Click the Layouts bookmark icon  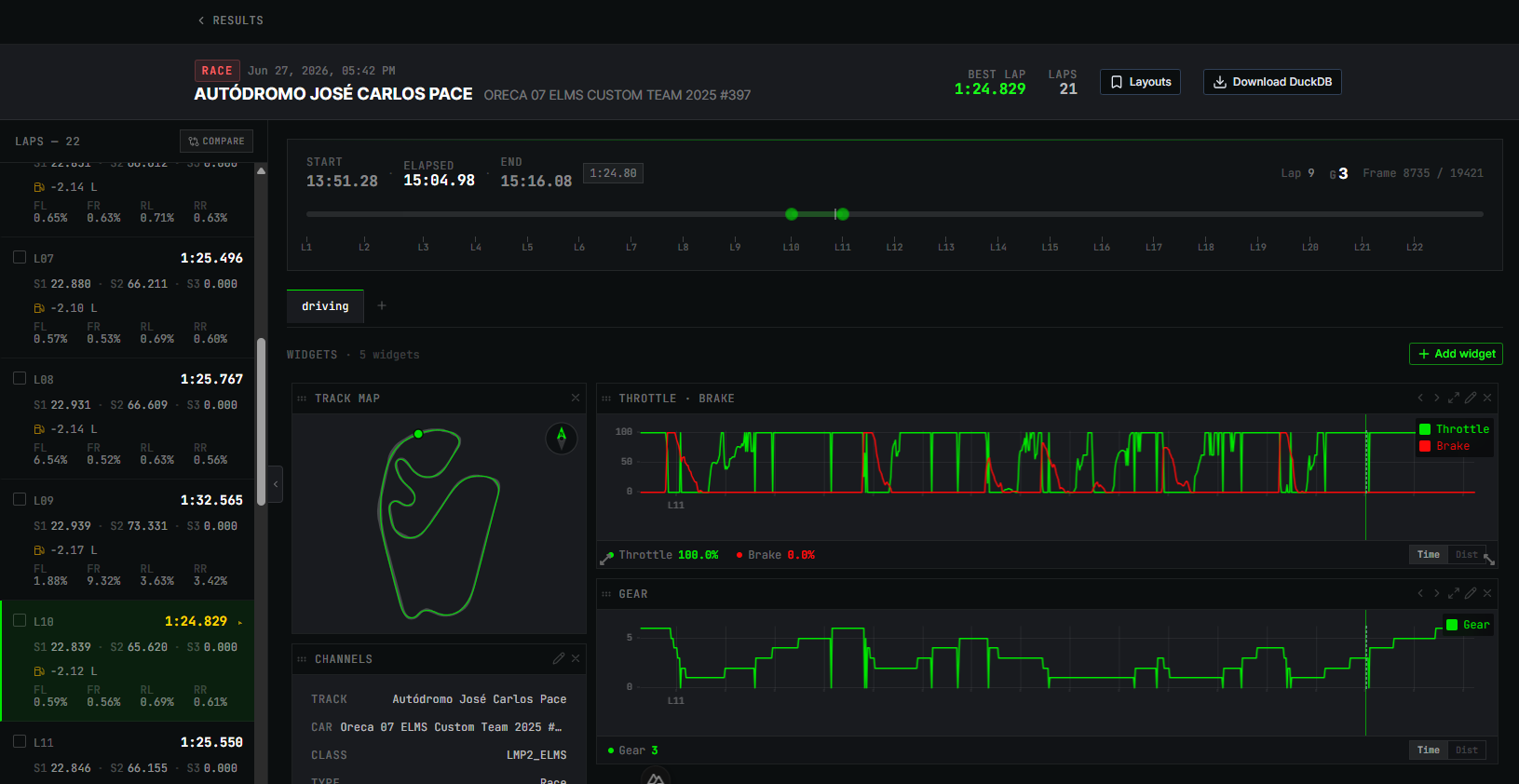point(1117,82)
